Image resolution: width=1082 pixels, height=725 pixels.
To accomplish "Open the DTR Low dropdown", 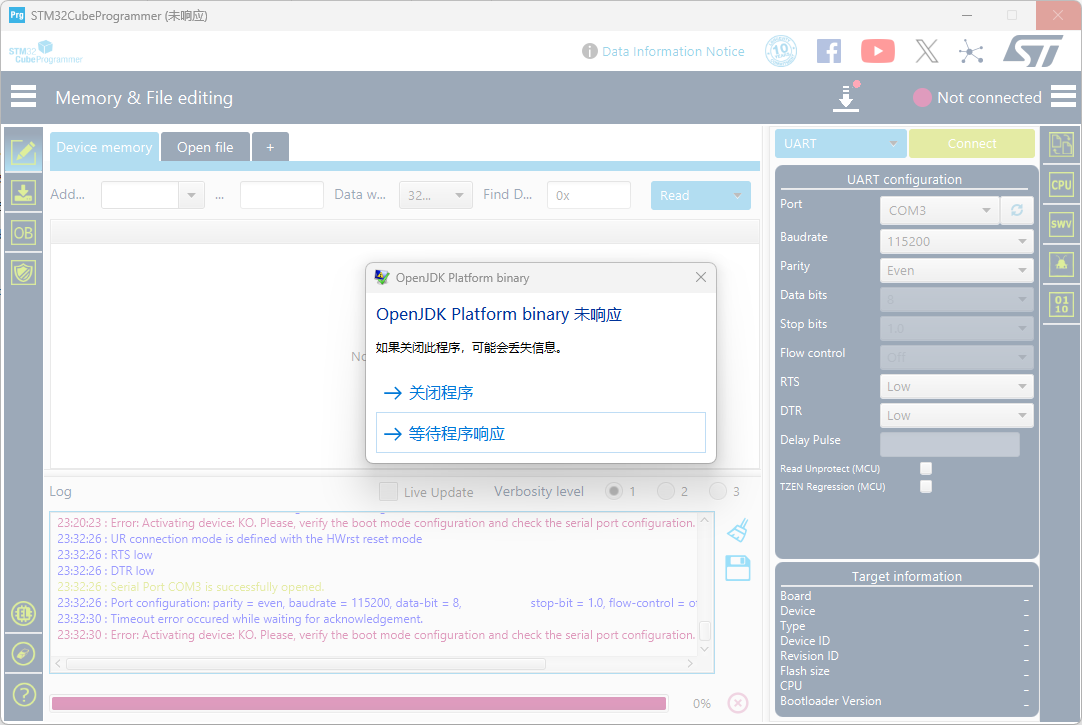I will 956,415.
